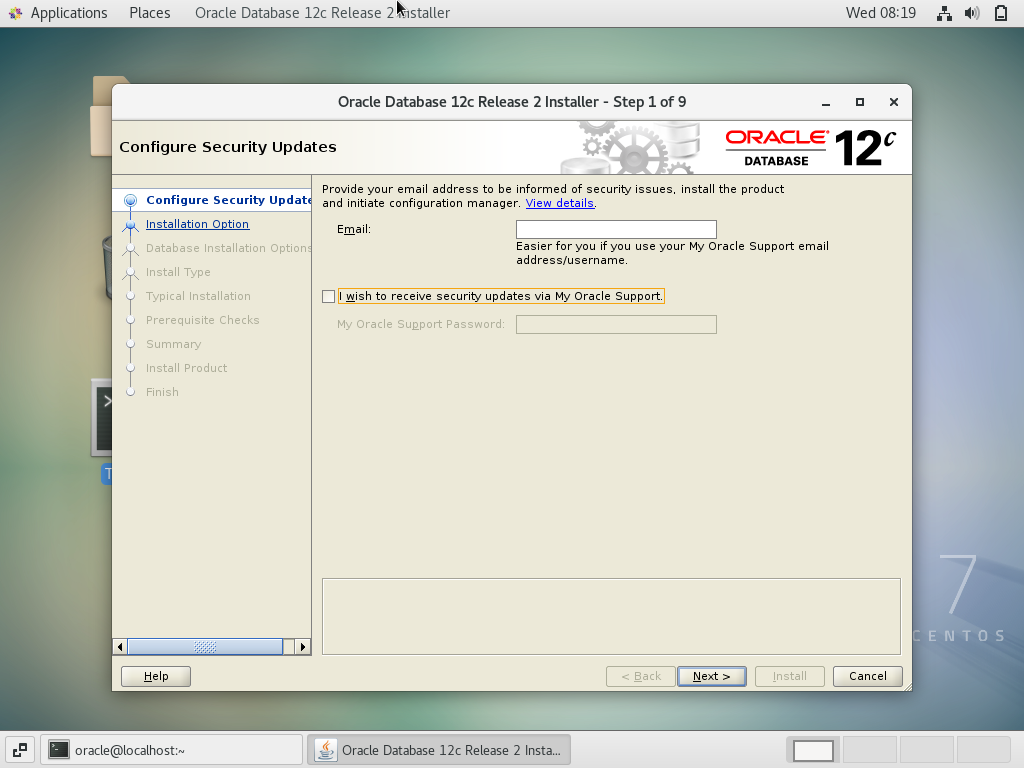Viewport: 1024px width, 768px height.
Task: Select the first workspace in switcher
Action: (x=813, y=750)
